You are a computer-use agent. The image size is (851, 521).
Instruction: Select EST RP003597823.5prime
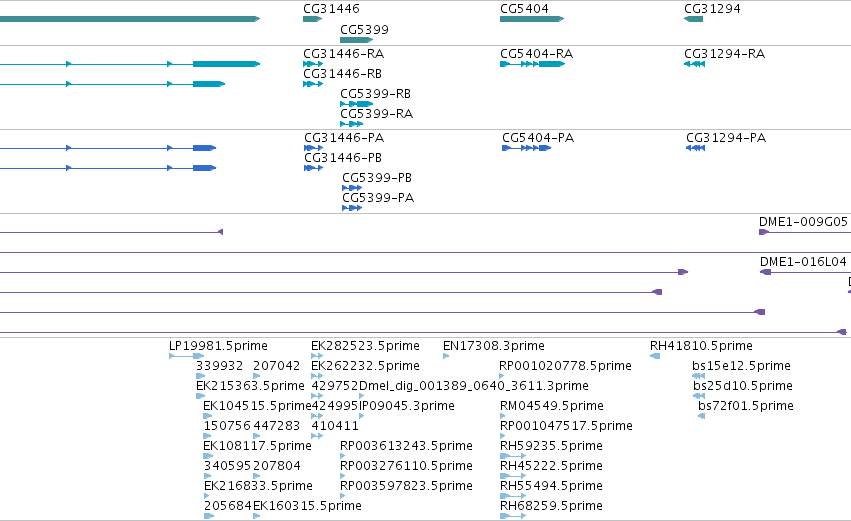pos(342,497)
